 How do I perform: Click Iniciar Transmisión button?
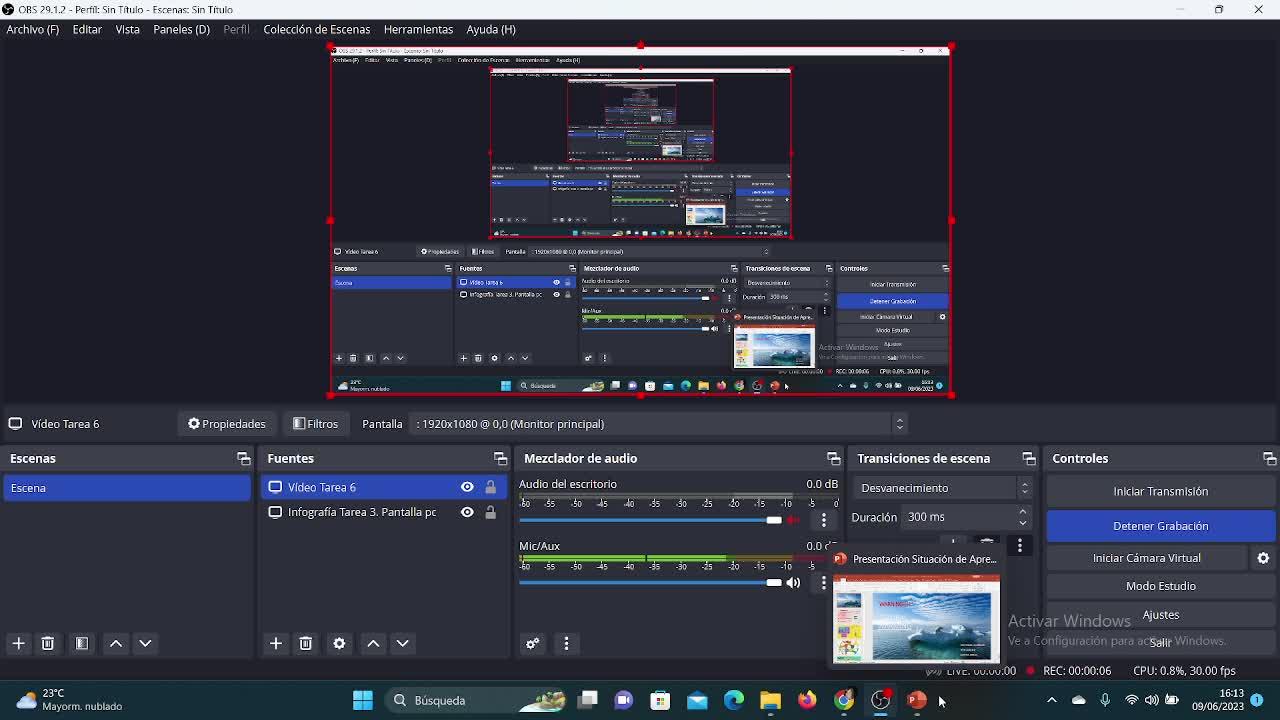pos(1160,491)
